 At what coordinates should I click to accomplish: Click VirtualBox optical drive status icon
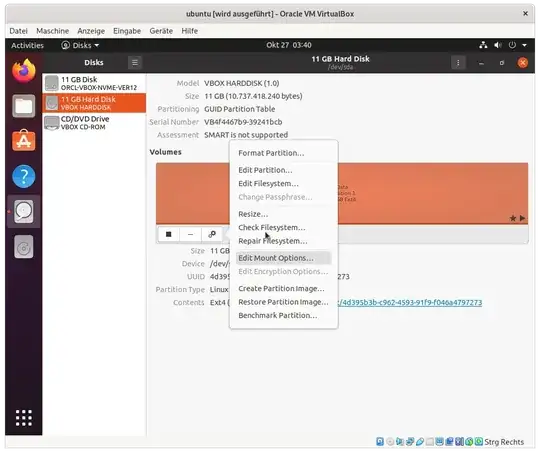(x=390, y=441)
